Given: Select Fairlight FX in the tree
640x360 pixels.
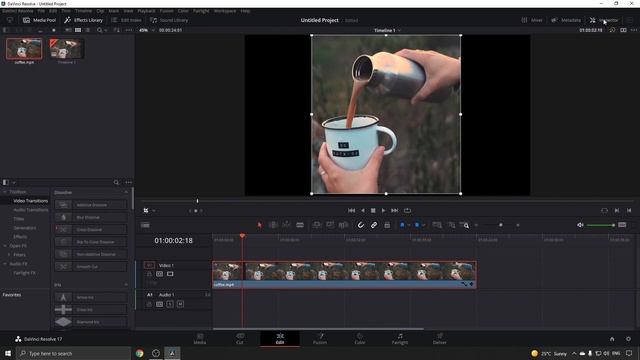Looking at the screenshot, I should [24, 273].
